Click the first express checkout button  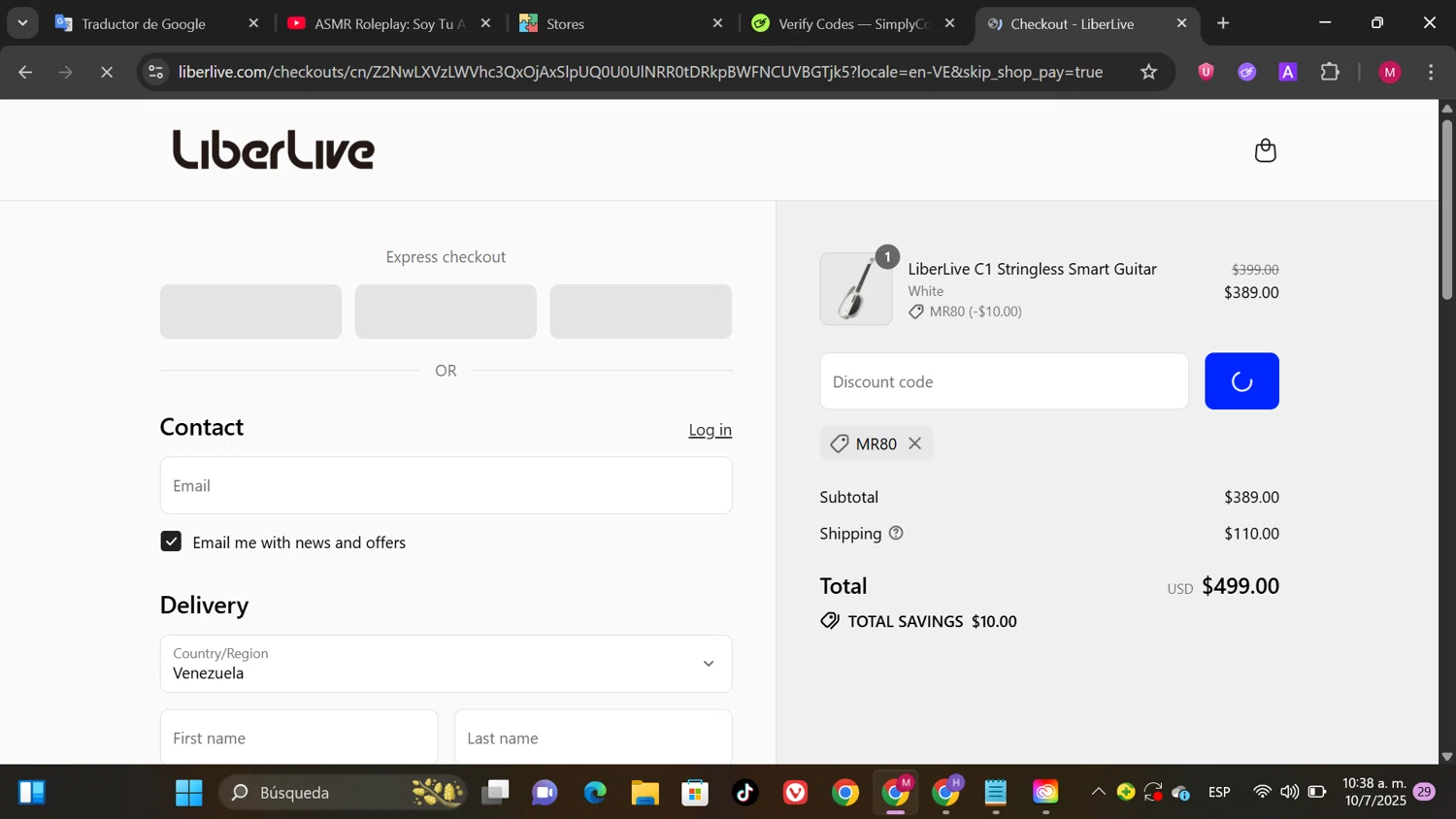[x=250, y=311]
